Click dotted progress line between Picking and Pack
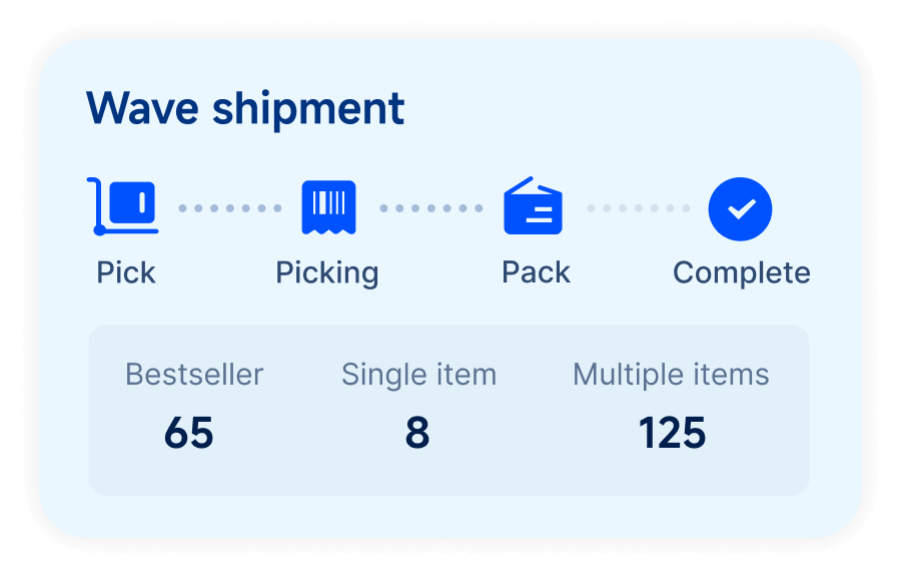 click(431, 208)
